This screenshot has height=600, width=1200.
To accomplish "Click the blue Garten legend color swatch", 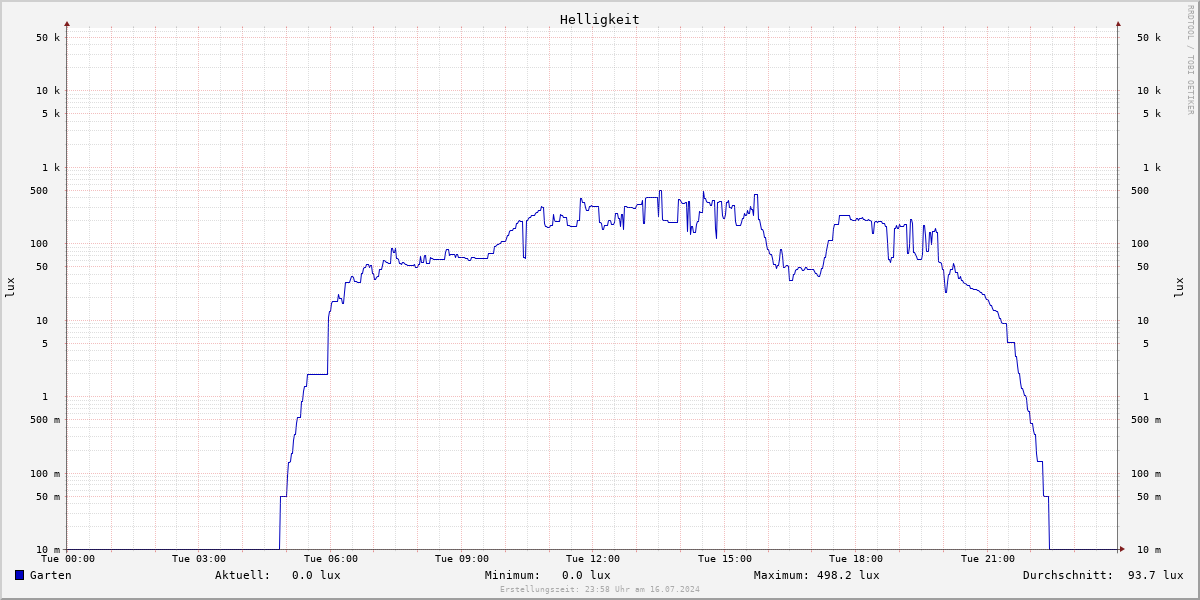I will coord(19,575).
